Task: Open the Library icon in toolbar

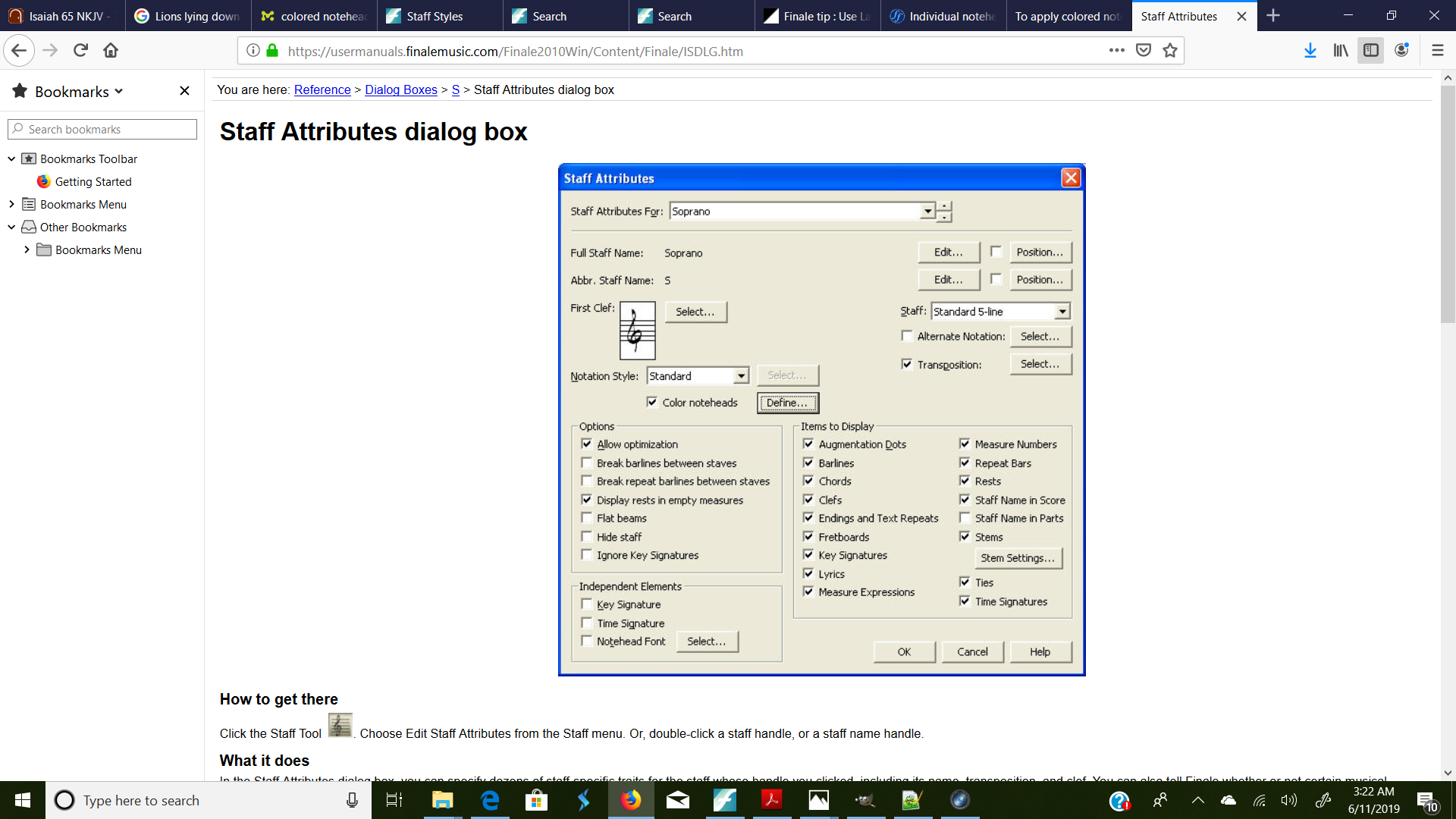Action: (1340, 51)
